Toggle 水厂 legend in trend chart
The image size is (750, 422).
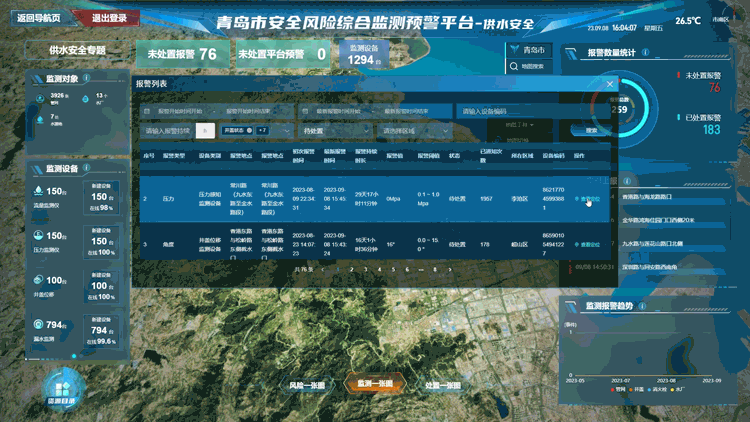point(677,389)
